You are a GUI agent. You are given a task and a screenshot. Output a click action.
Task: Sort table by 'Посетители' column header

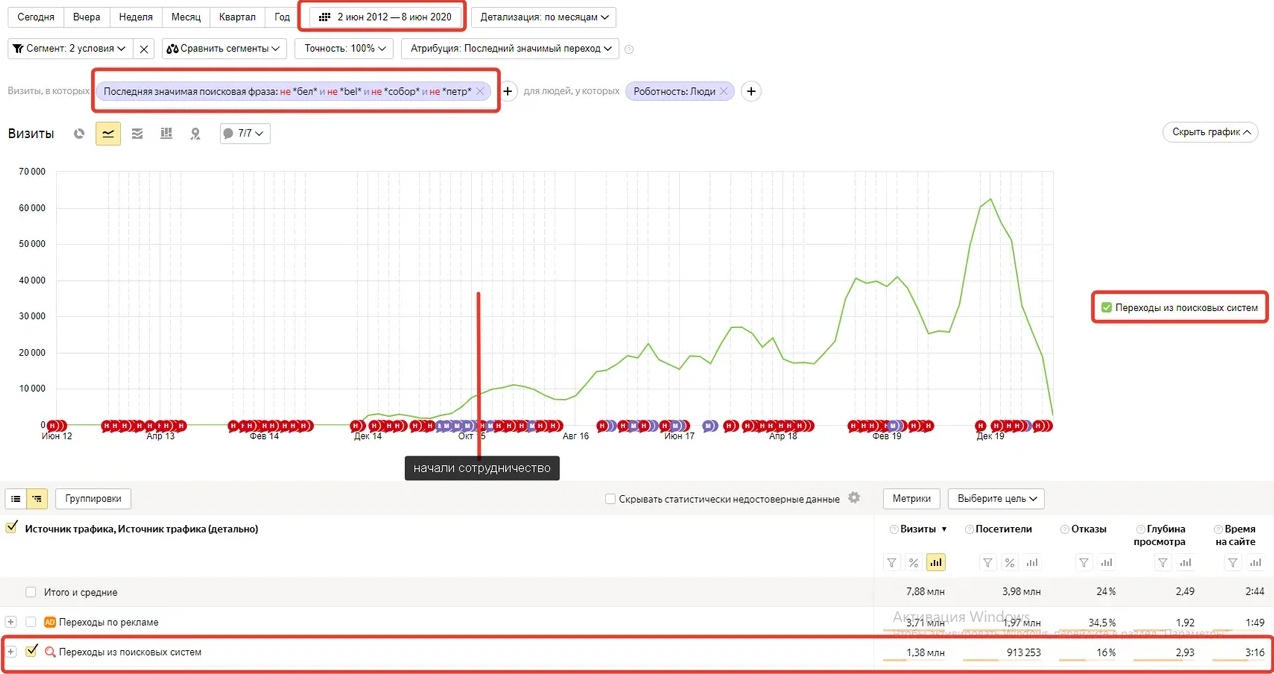point(1006,529)
